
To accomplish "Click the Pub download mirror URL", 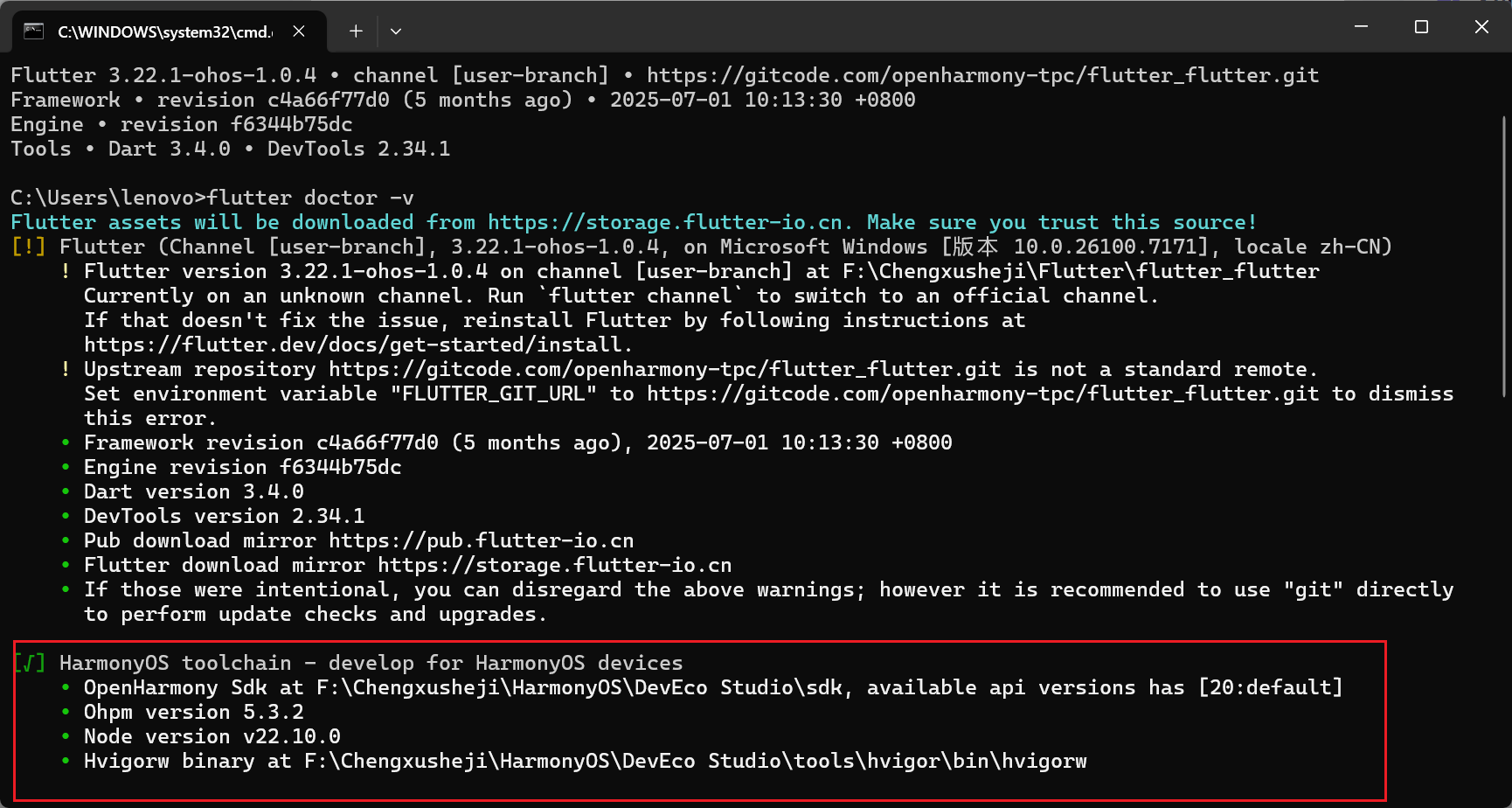I will [x=482, y=540].
